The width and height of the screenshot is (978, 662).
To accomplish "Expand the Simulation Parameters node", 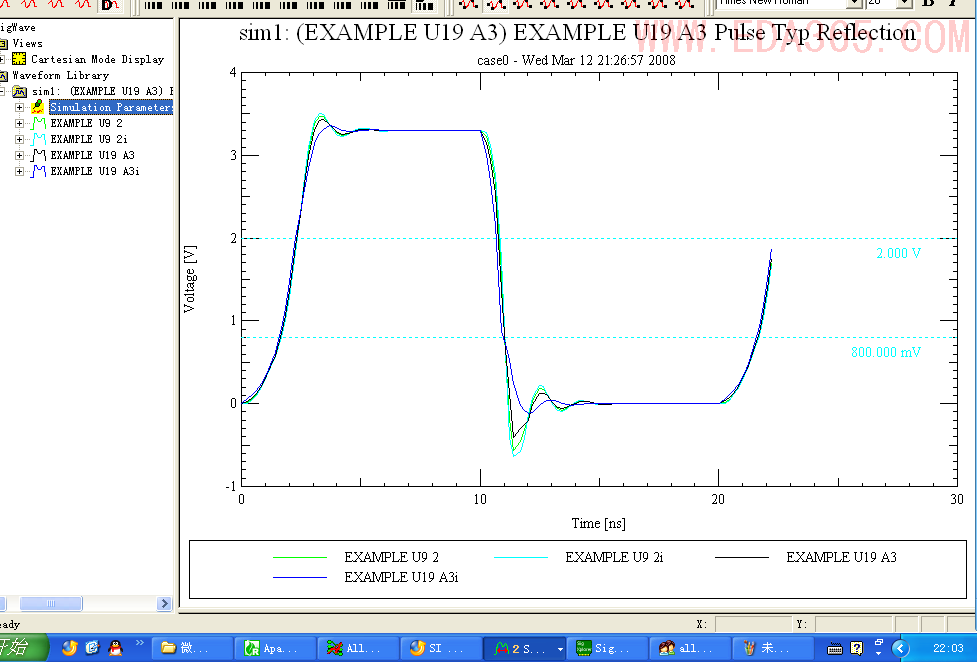I will pos(19,107).
